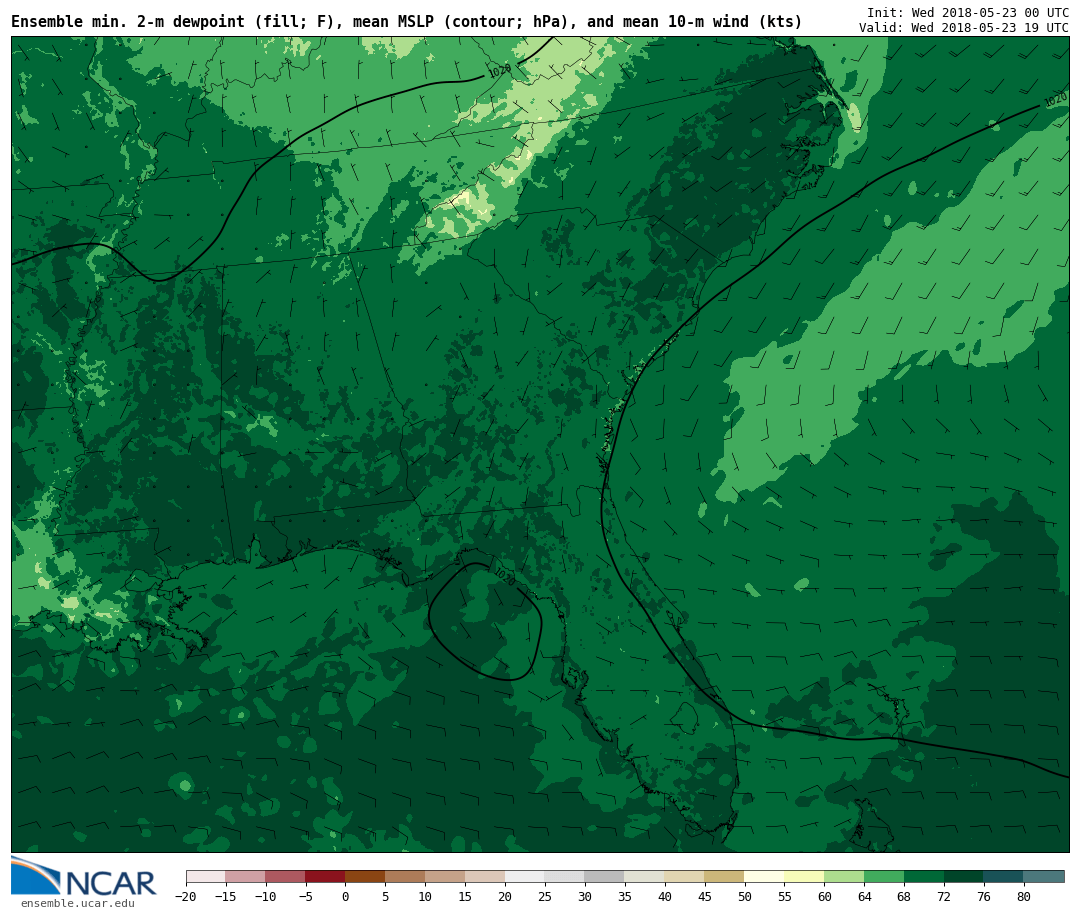The width and height of the screenshot is (1080, 915).
Task: Pick the 45 to 50 khaki swatch
Action: (725, 876)
